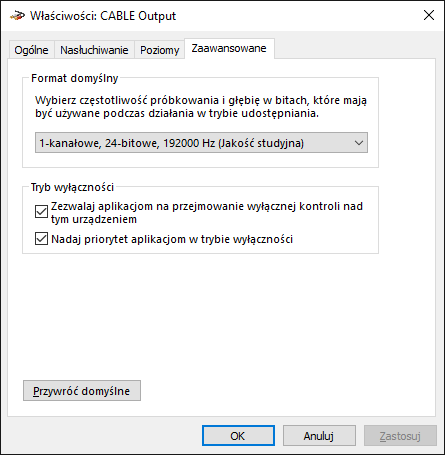Cancel using the Anuluj button
The image size is (445, 455).
point(319,436)
